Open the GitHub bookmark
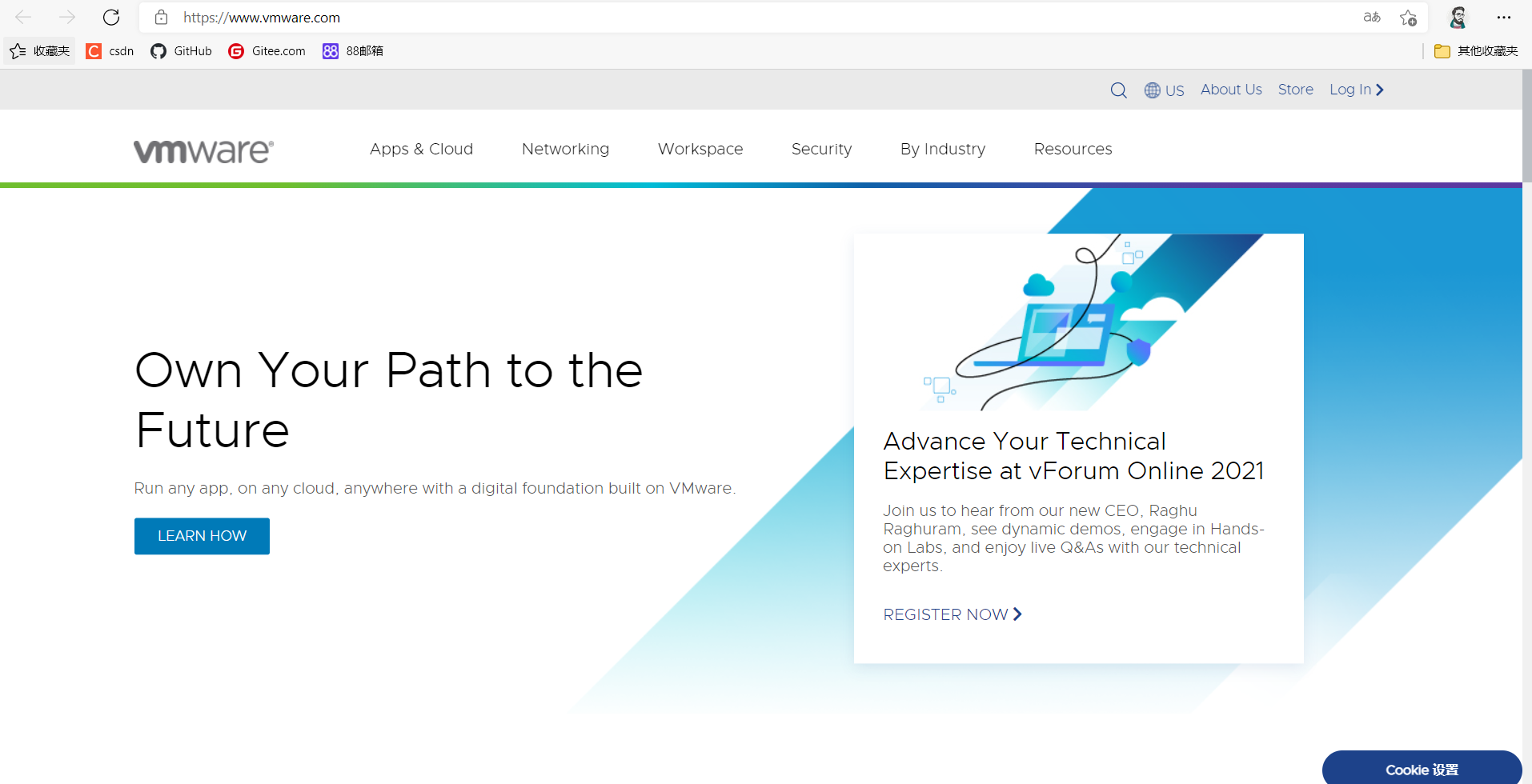 tap(180, 50)
